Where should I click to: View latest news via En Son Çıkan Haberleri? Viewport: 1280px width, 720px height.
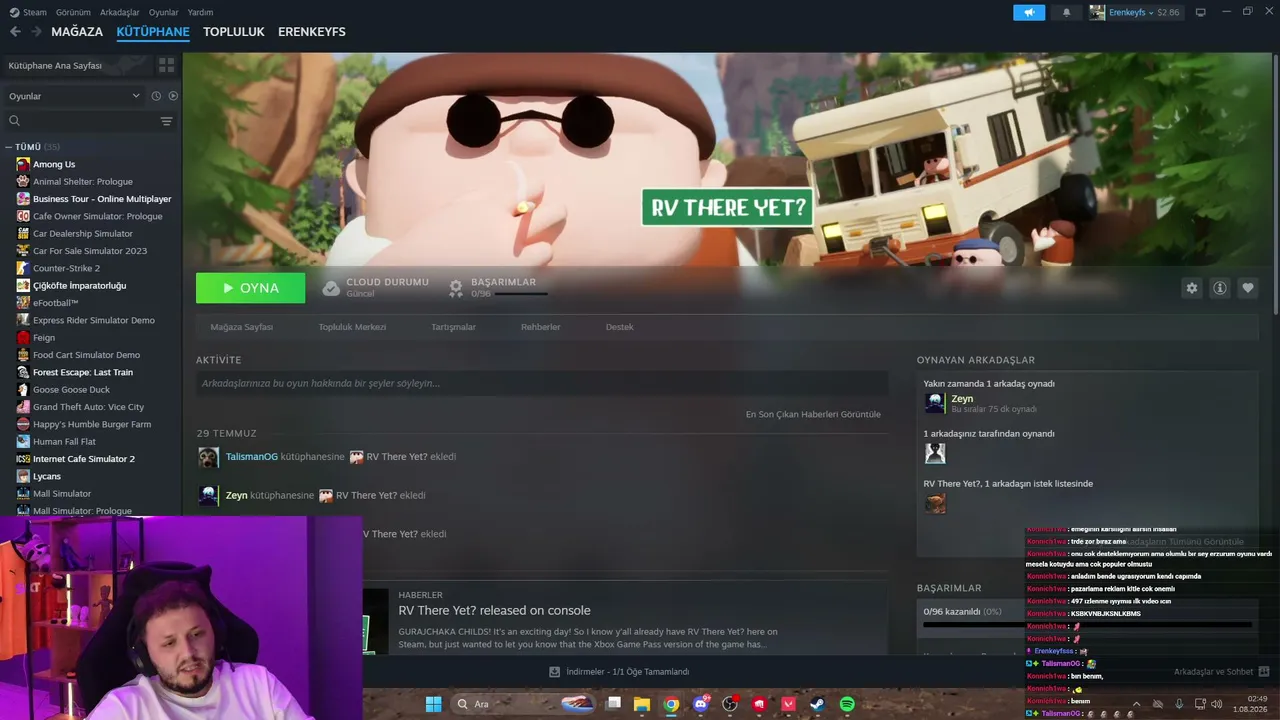813,414
